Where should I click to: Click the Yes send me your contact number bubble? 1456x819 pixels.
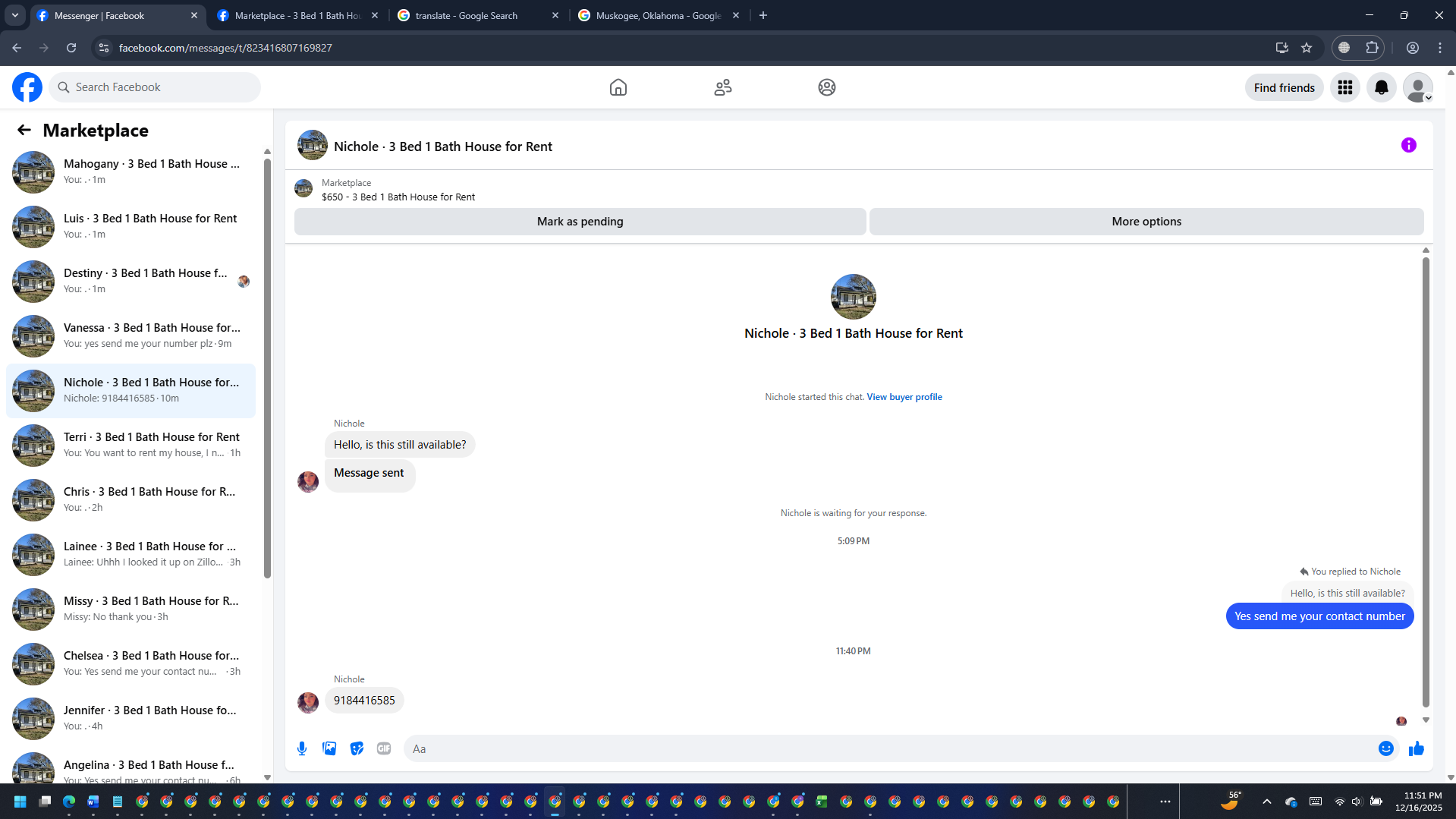pos(1319,616)
